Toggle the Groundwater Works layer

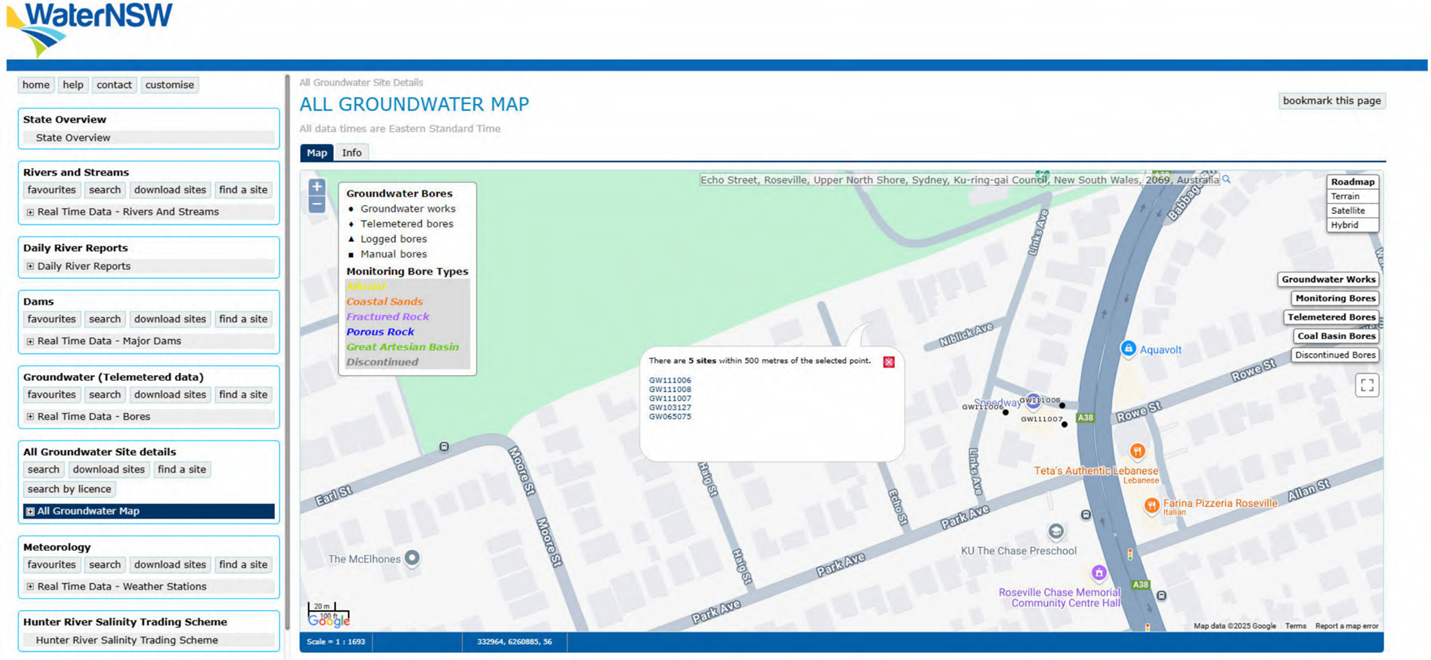(x=1328, y=280)
